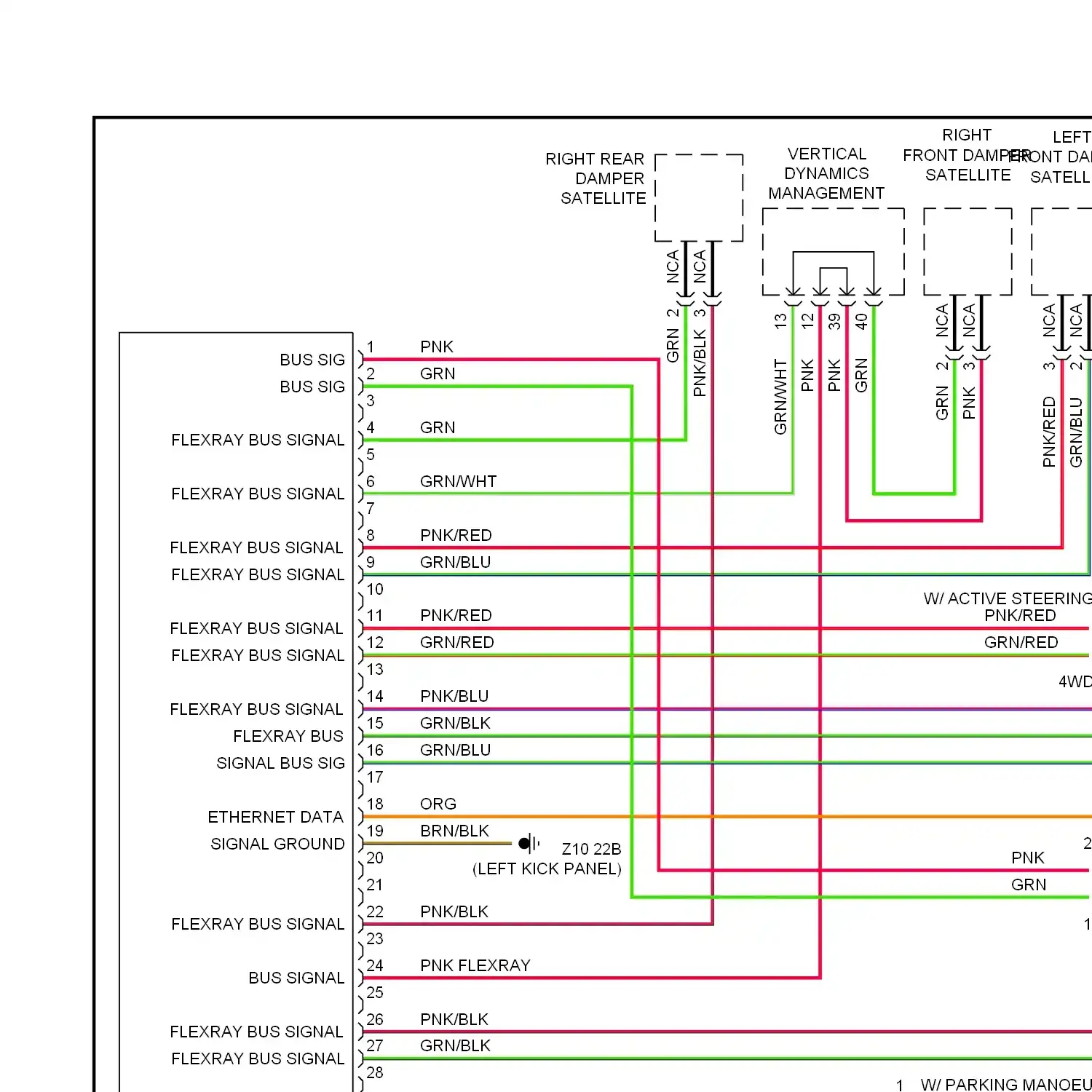Click connector pin number 39
The width and height of the screenshot is (1092, 1092).
point(834,321)
